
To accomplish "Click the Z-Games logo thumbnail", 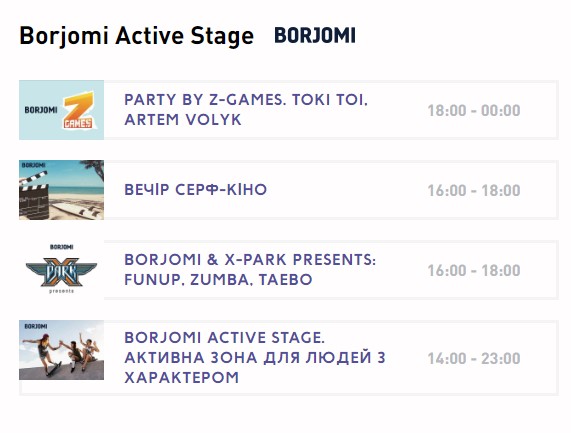I will [x=61, y=110].
